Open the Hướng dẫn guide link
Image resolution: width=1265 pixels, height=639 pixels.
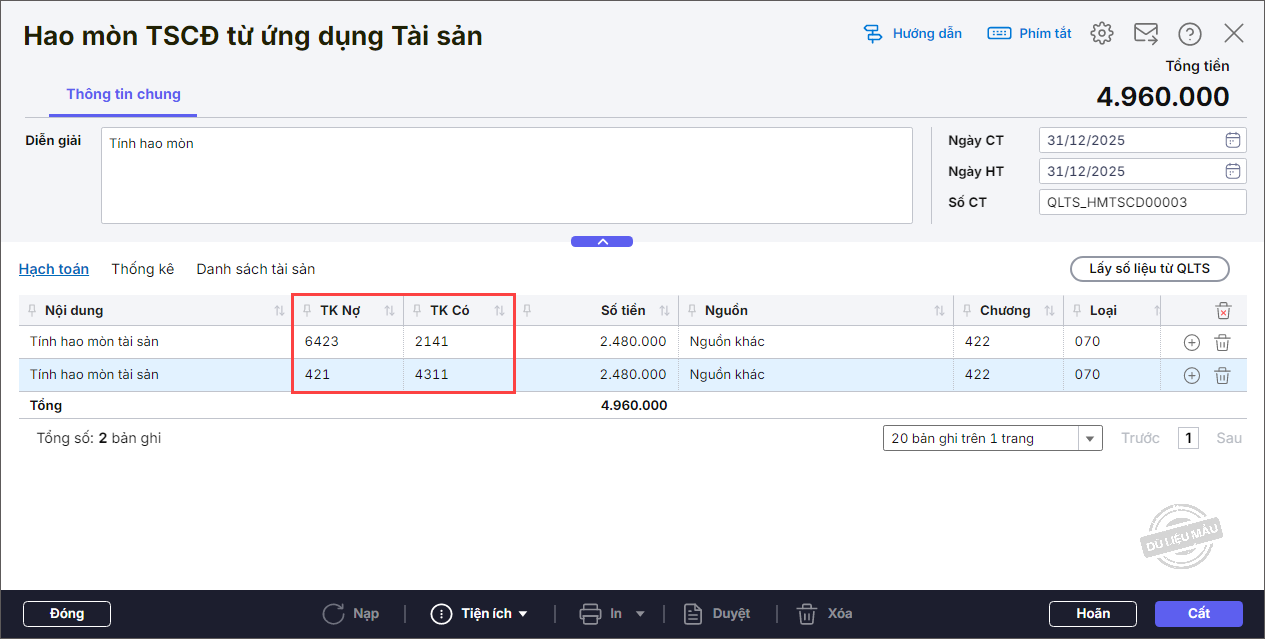tap(912, 33)
